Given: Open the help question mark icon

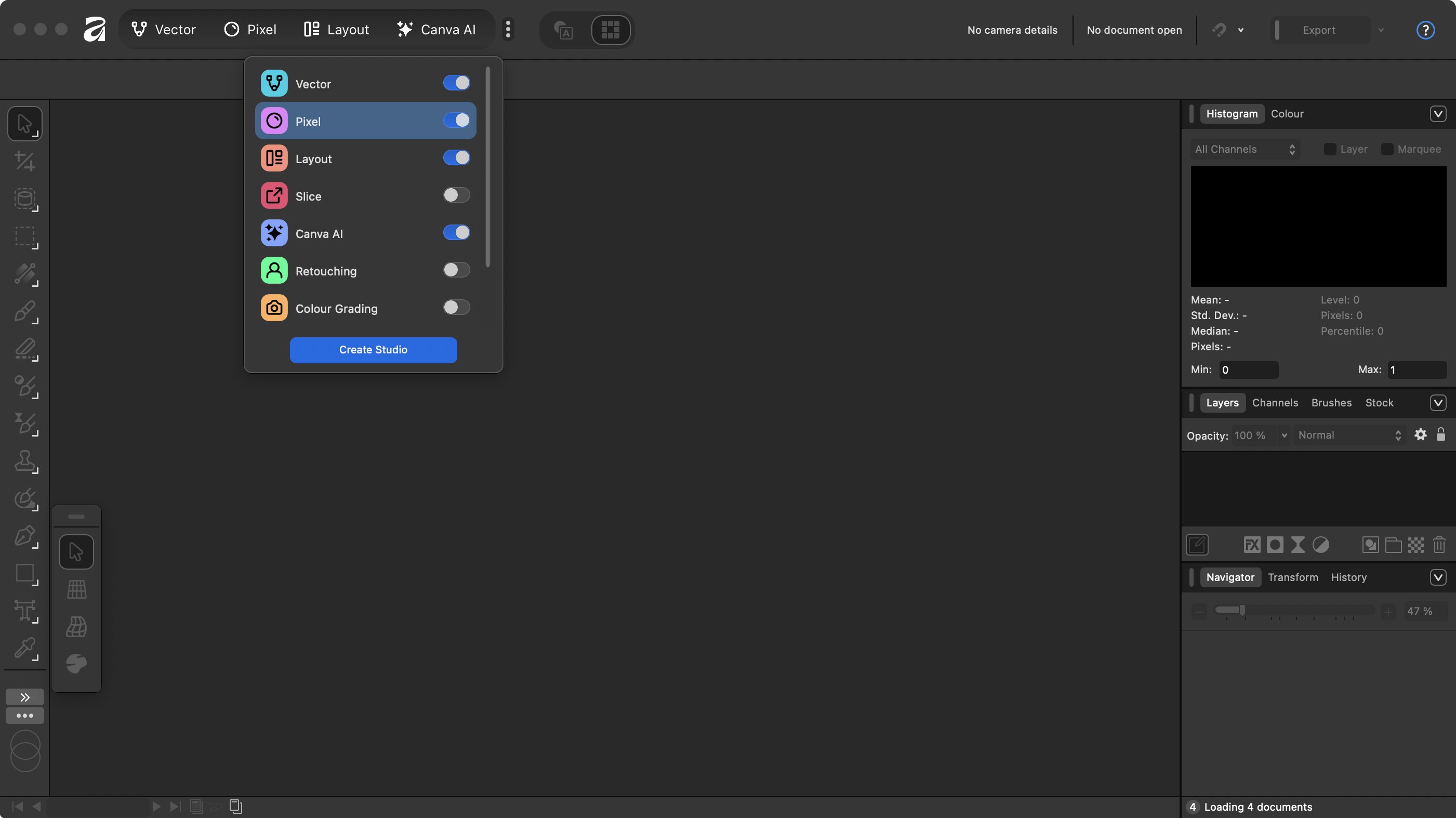Looking at the screenshot, I should point(1425,30).
